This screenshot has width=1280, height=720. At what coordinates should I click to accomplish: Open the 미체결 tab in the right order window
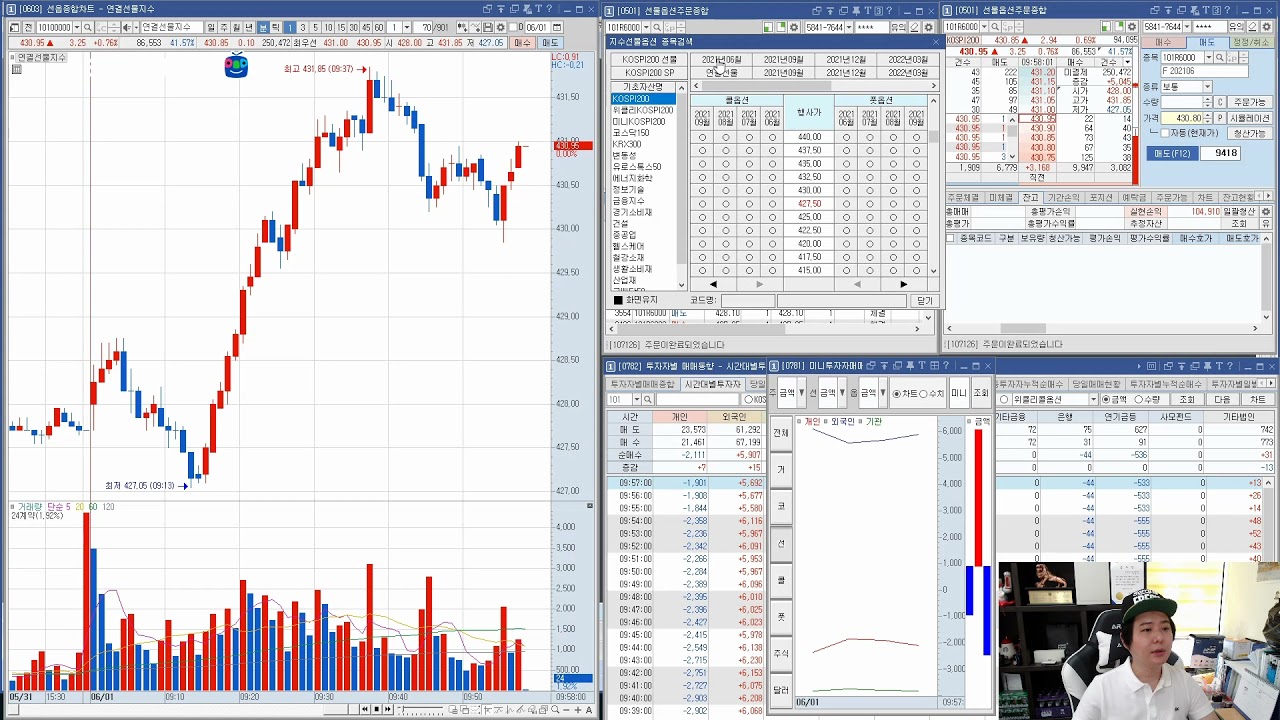pos(1001,197)
